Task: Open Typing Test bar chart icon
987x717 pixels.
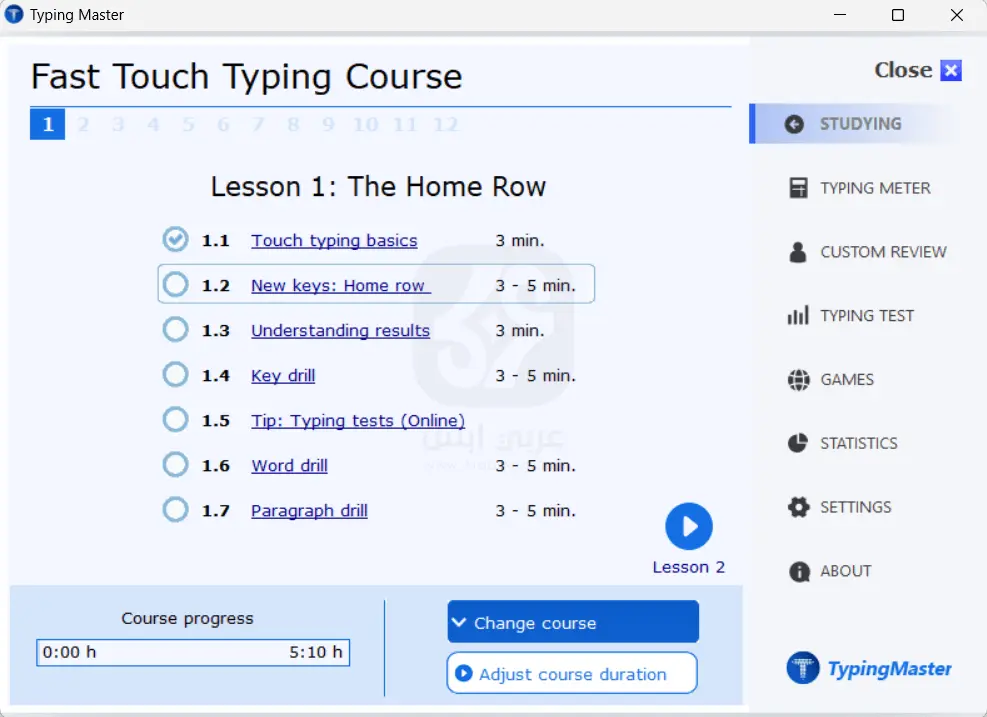Action: tap(798, 316)
